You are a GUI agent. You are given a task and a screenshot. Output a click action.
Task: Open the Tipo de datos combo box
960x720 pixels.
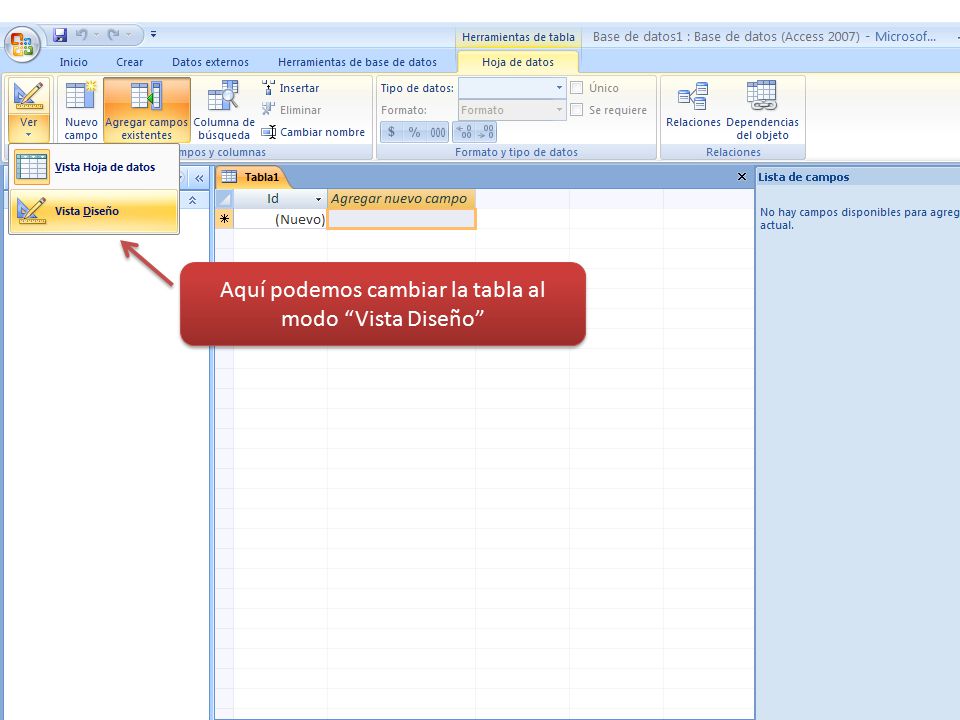512,88
